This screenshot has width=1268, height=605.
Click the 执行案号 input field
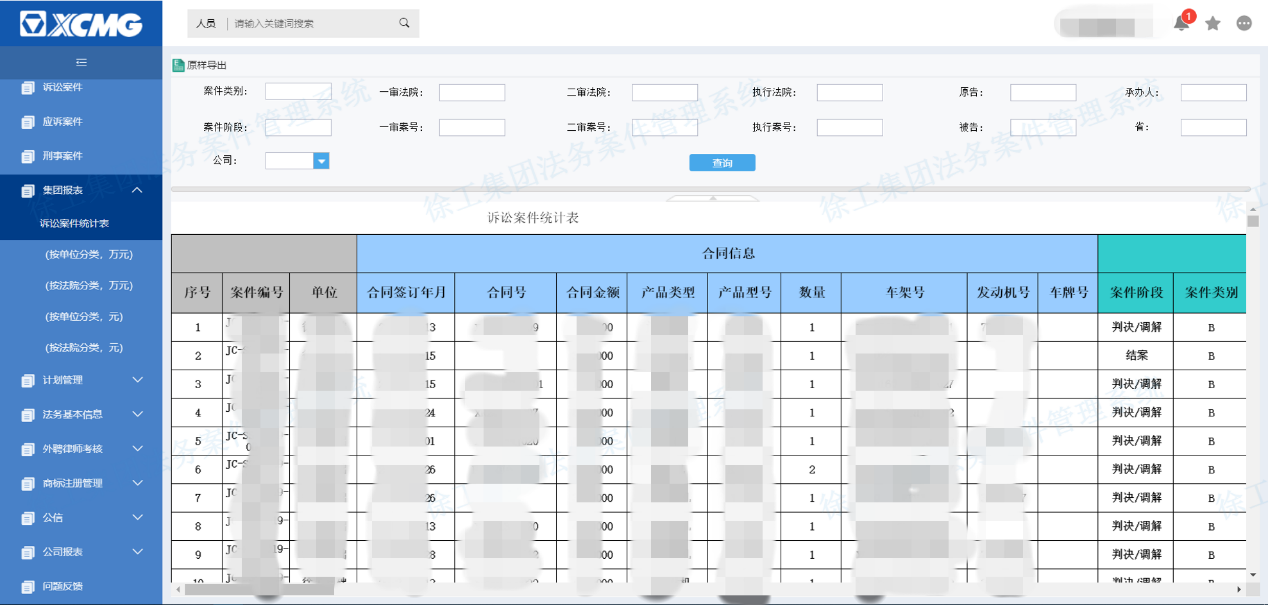(x=850, y=127)
